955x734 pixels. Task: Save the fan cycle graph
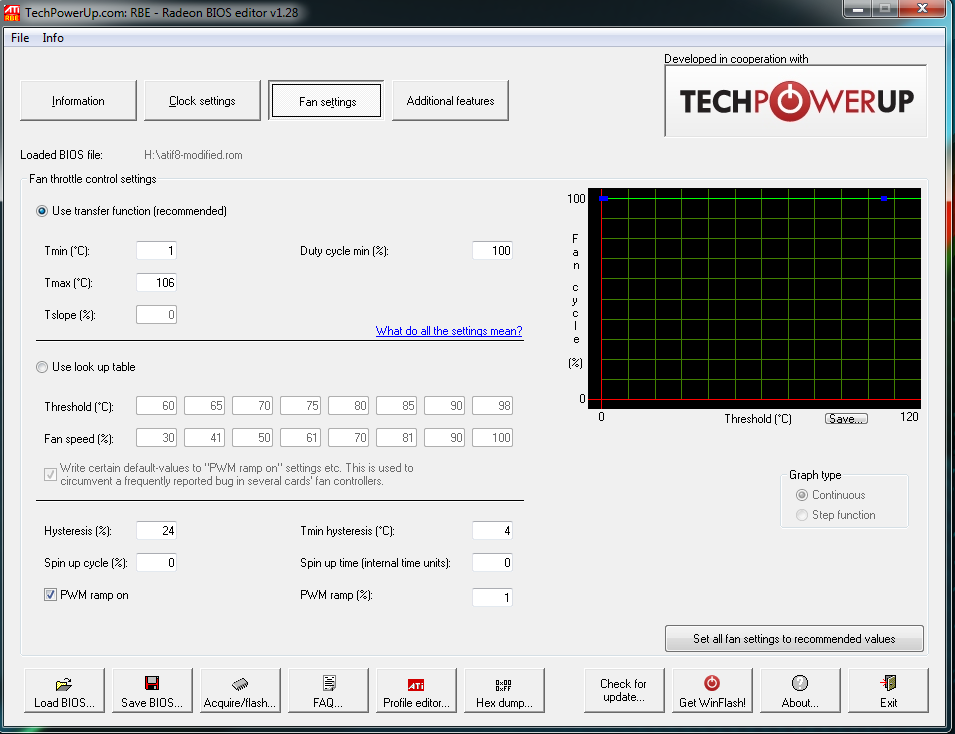pos(846,418)
